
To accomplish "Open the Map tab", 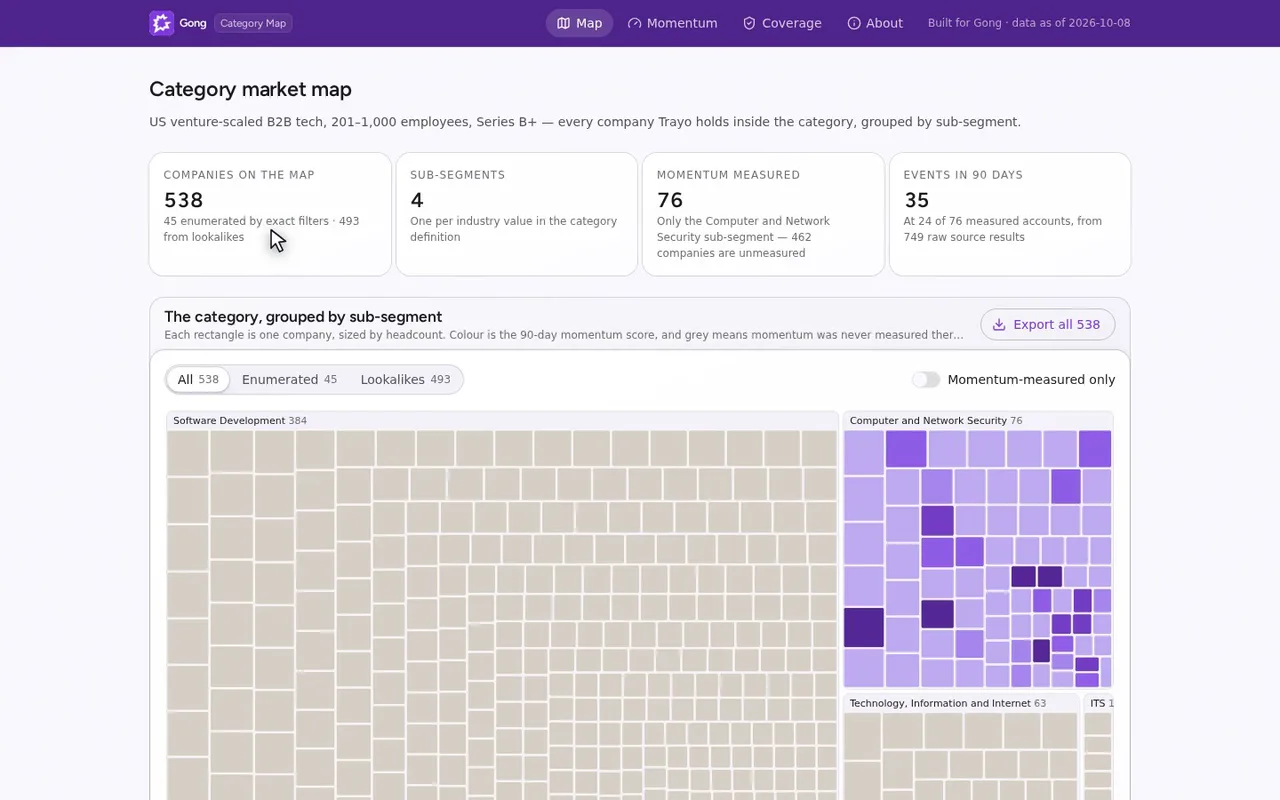I will coord(579,23).
